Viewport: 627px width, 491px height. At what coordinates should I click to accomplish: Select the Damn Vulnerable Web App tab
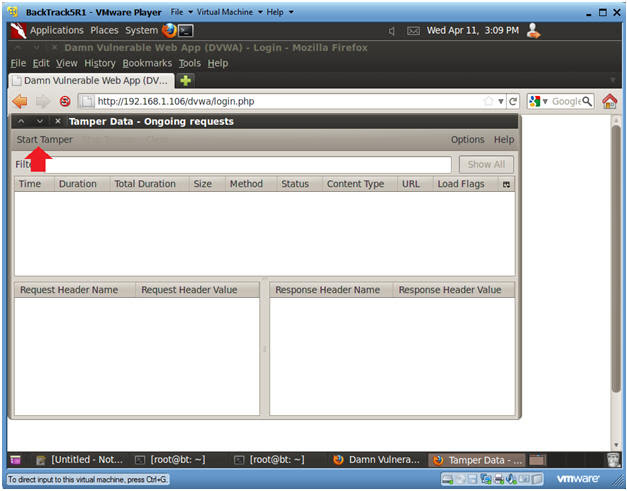click(92, 81)
